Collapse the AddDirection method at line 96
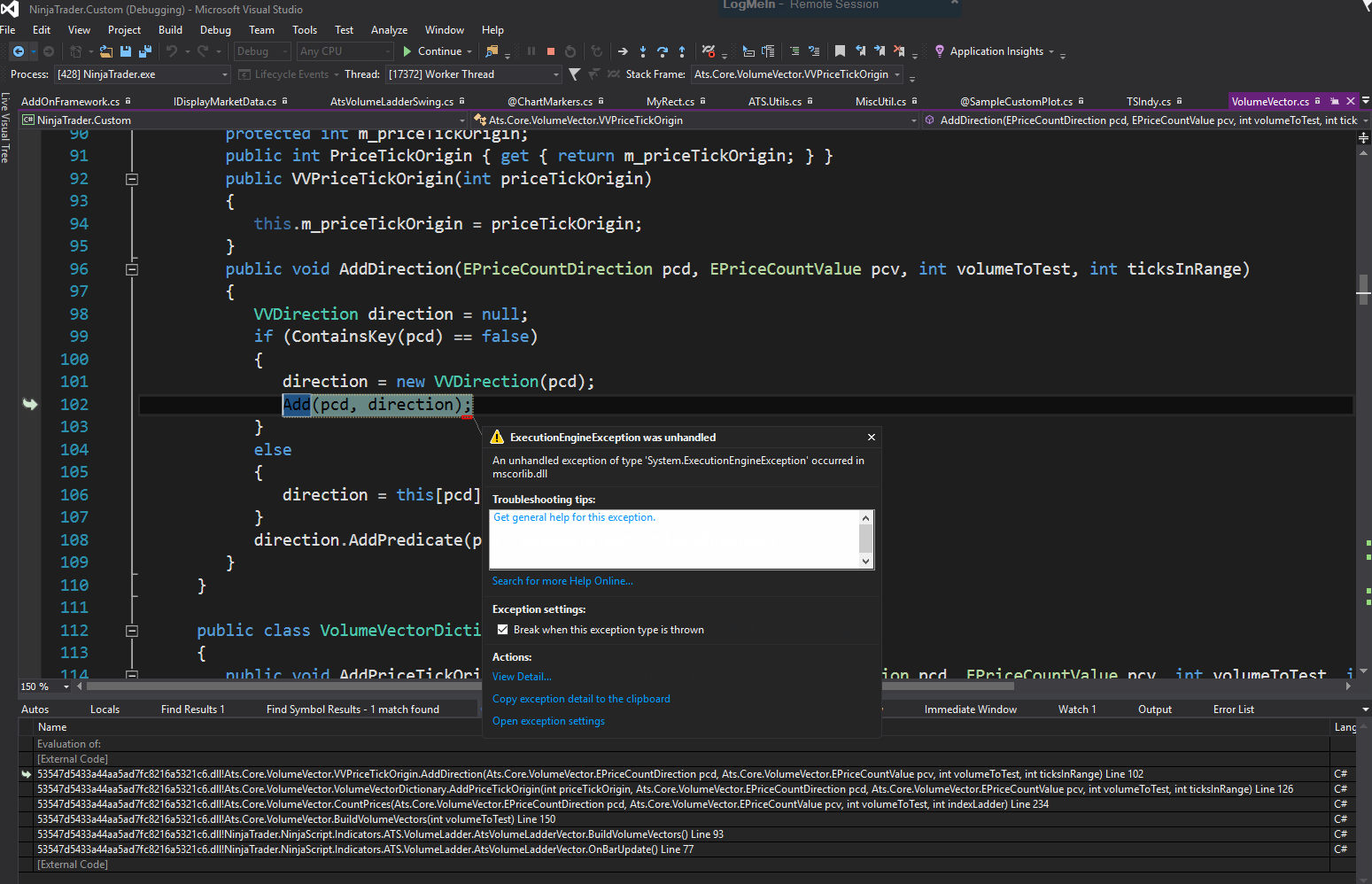Viewport: 1372px width, 884px height. [x=132, y=269]
